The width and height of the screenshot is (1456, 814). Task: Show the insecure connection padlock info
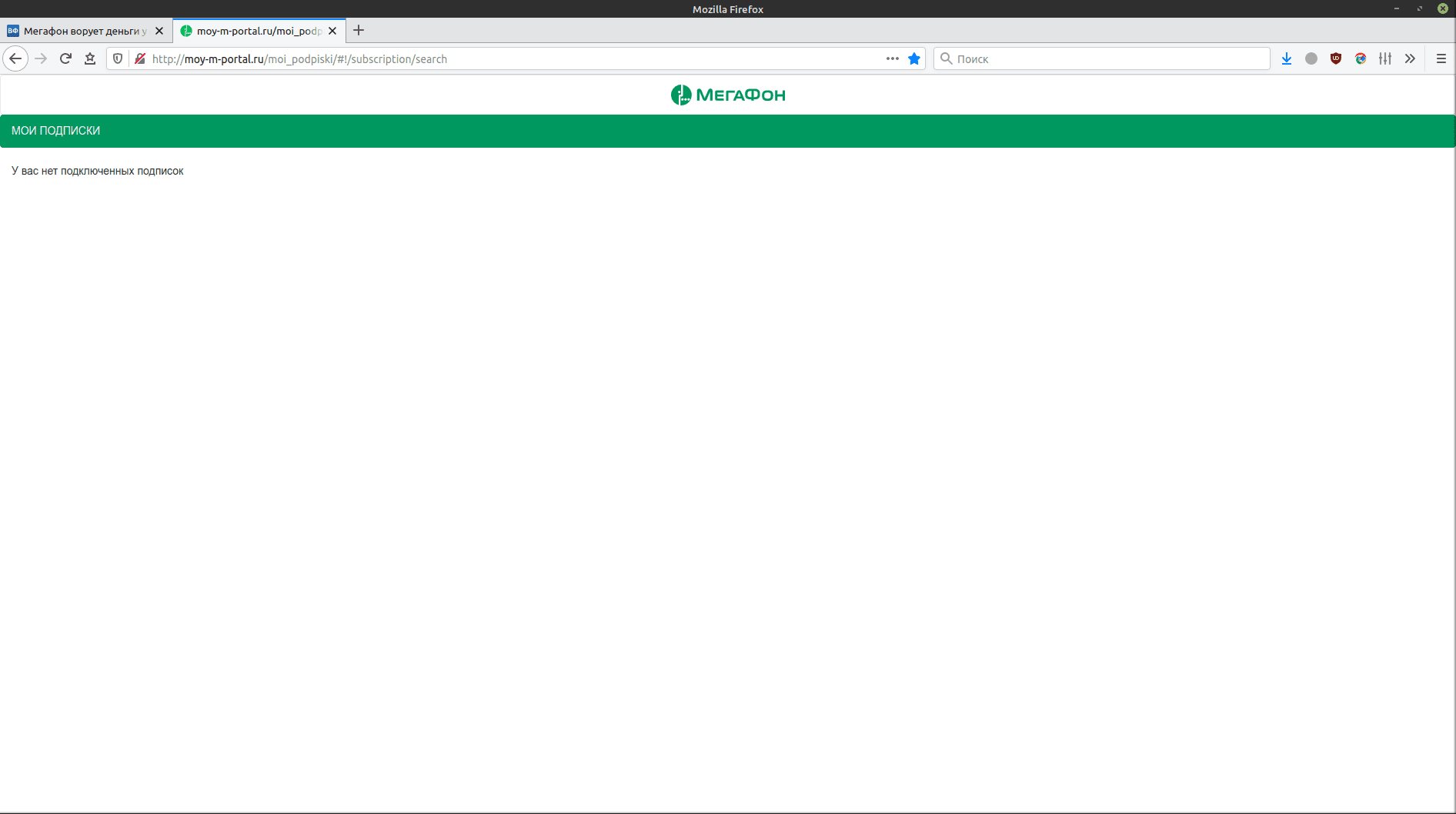click(140, 58)
